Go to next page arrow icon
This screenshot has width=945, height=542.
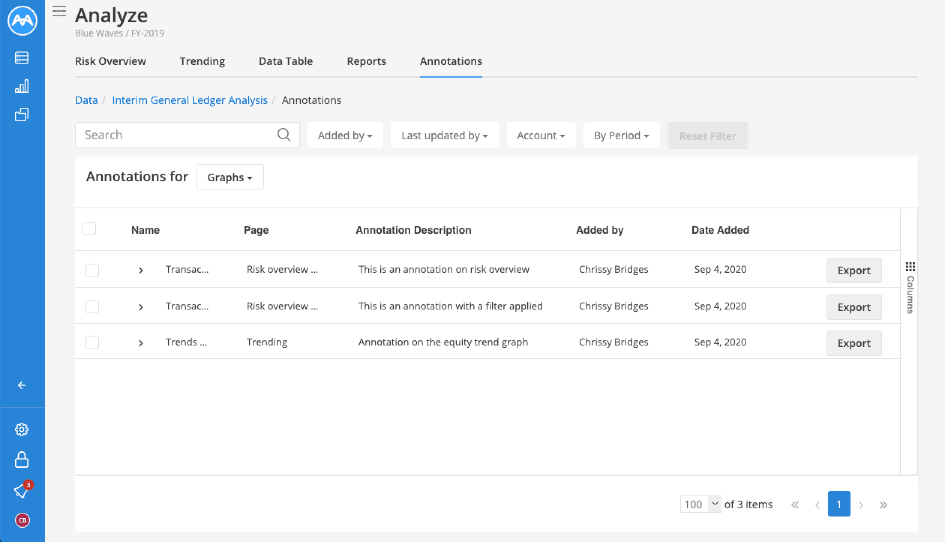(x=861, y=505)
